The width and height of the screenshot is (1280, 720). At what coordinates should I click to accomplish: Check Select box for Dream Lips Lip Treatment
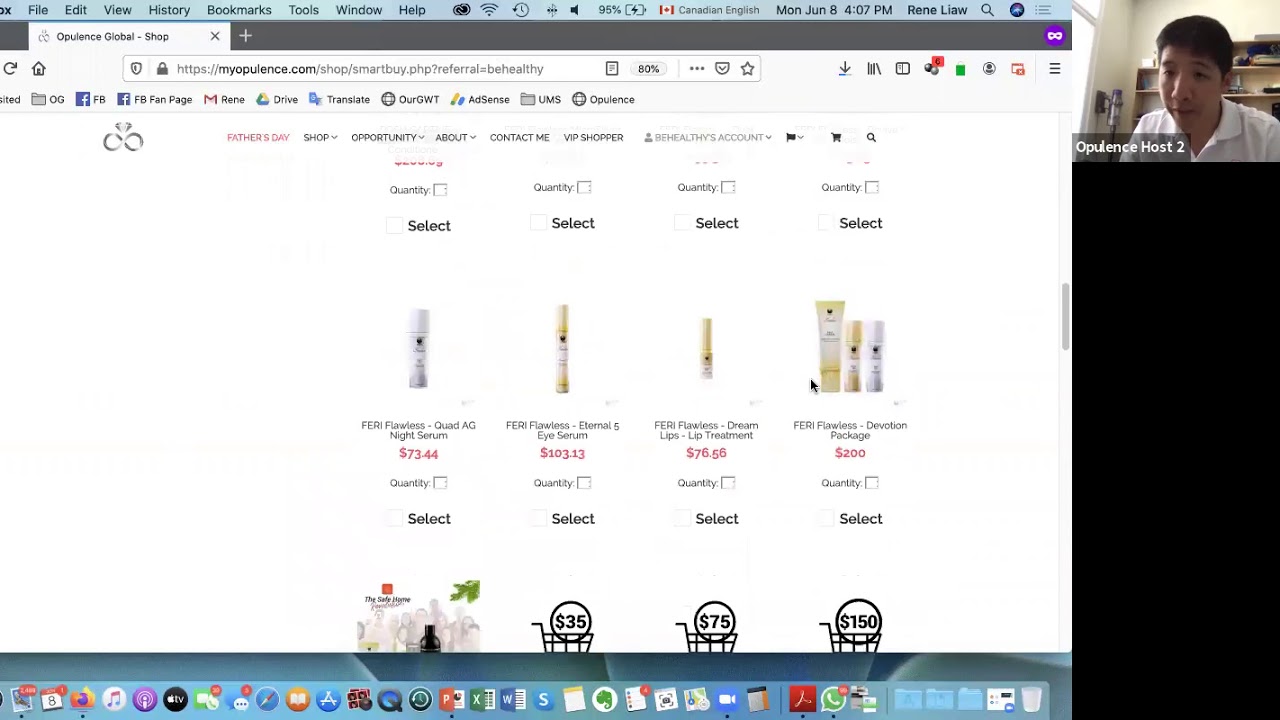click(682, 518)
